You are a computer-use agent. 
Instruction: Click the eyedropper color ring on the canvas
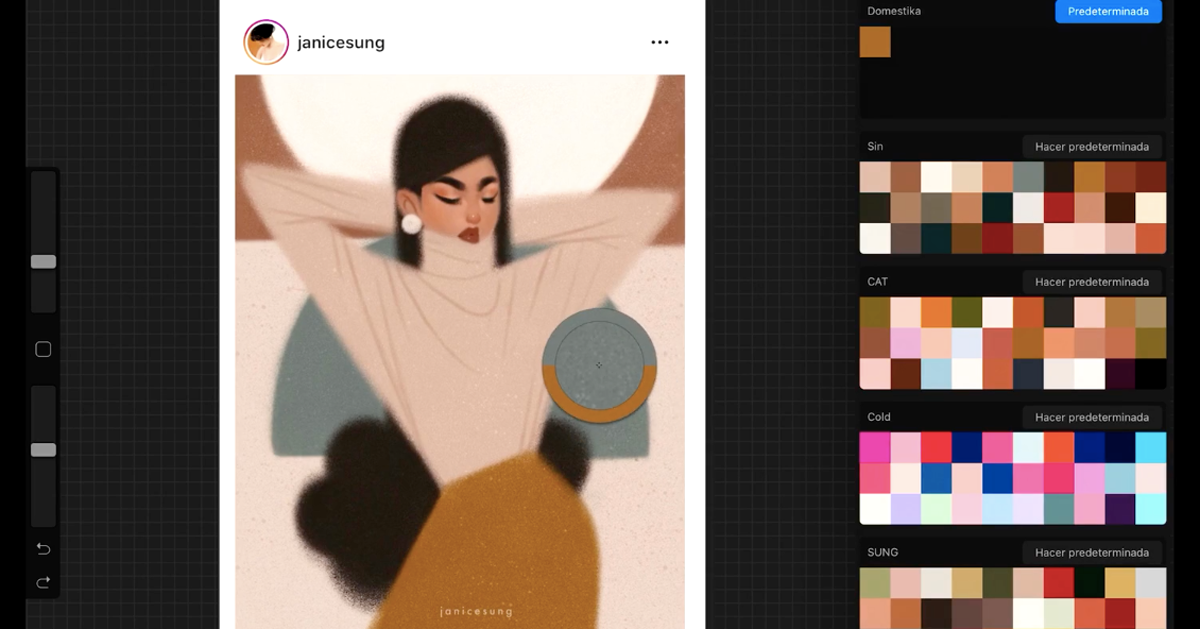point(599,365)
